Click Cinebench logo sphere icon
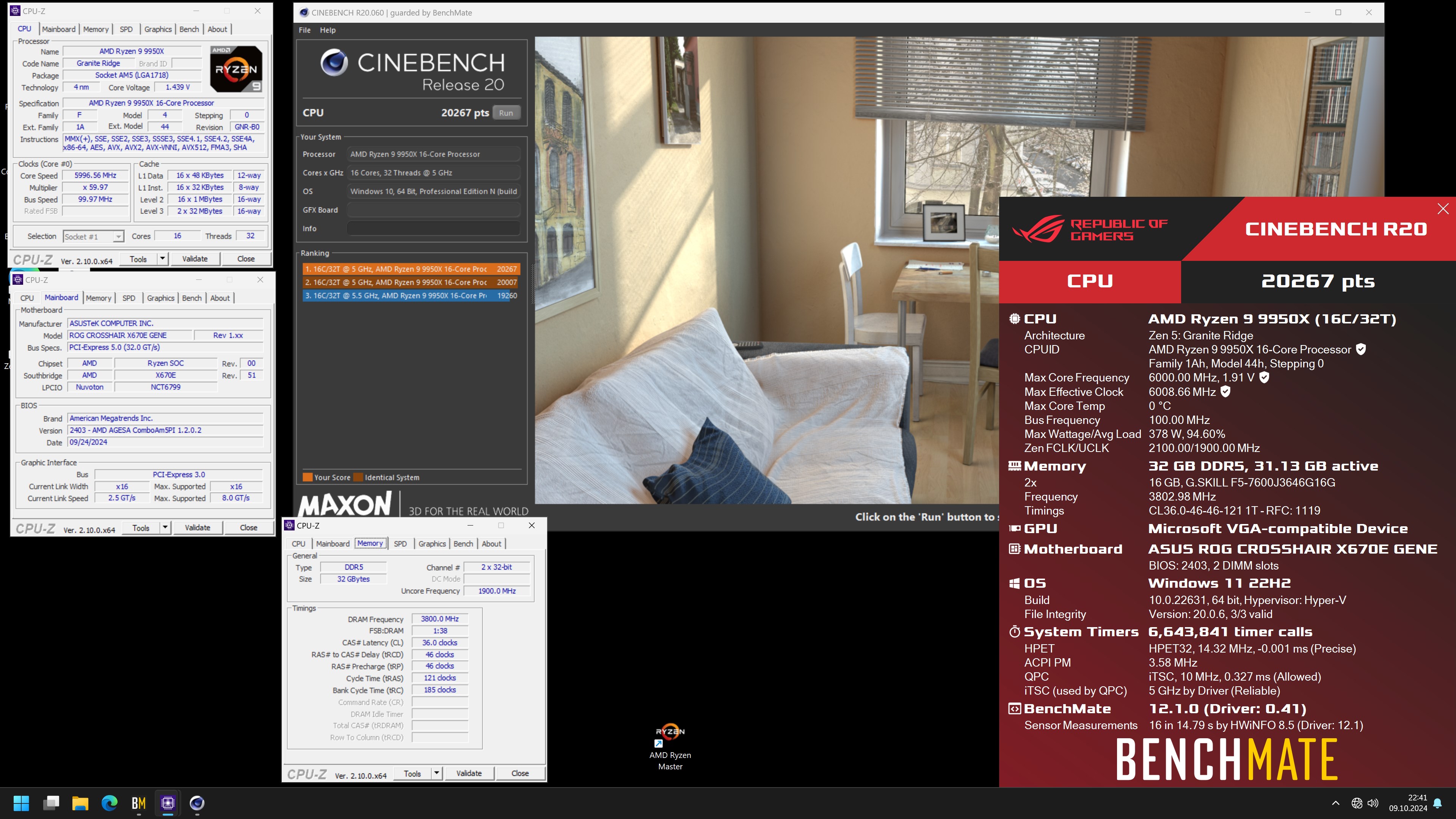Image resolution: width=1456 pixels, height=819 pixels. click(x=334, y=63)
